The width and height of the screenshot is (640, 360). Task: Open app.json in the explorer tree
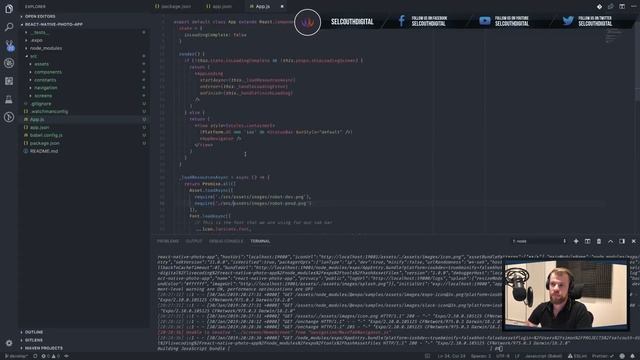[x=39, y=127]
